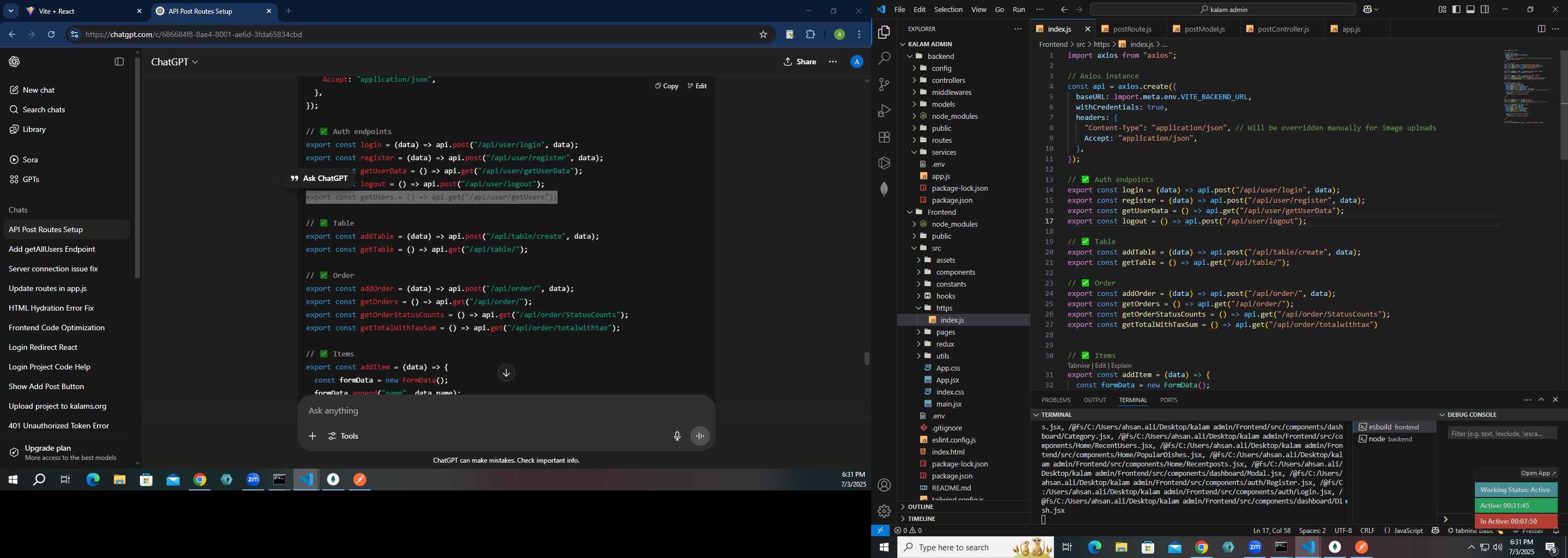Open VS Code Manage gear icon
The height and width of the screenshot is (558, 1568).
tap(884, 511)
